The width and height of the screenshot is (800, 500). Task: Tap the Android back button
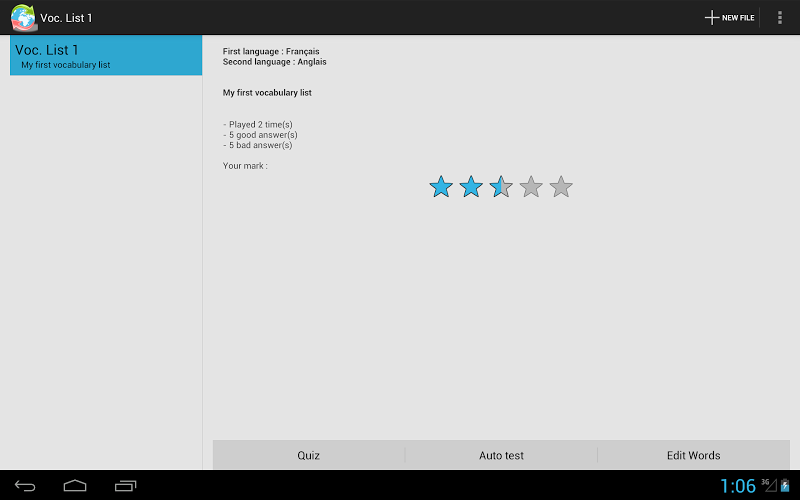click(x=25, y=485)
